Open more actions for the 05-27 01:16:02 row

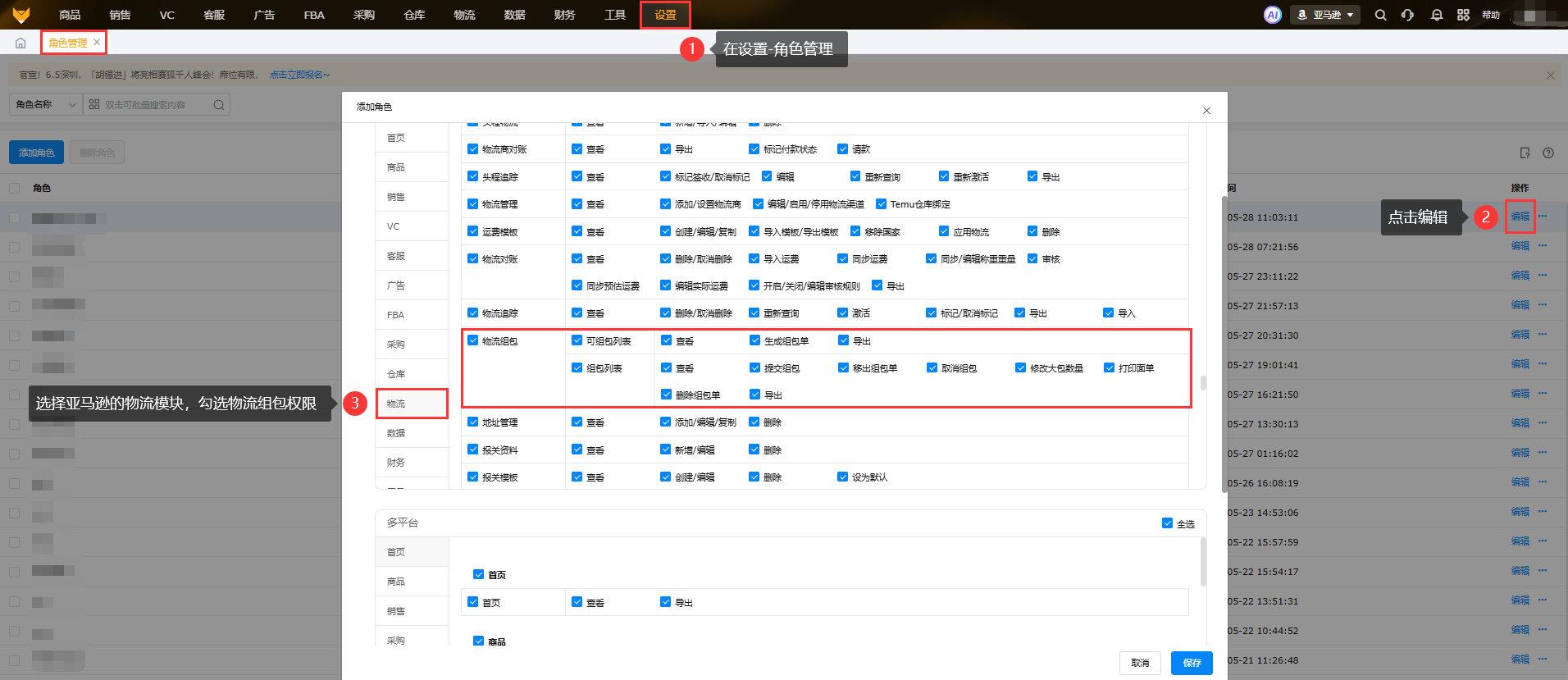tap(1543, 453)
